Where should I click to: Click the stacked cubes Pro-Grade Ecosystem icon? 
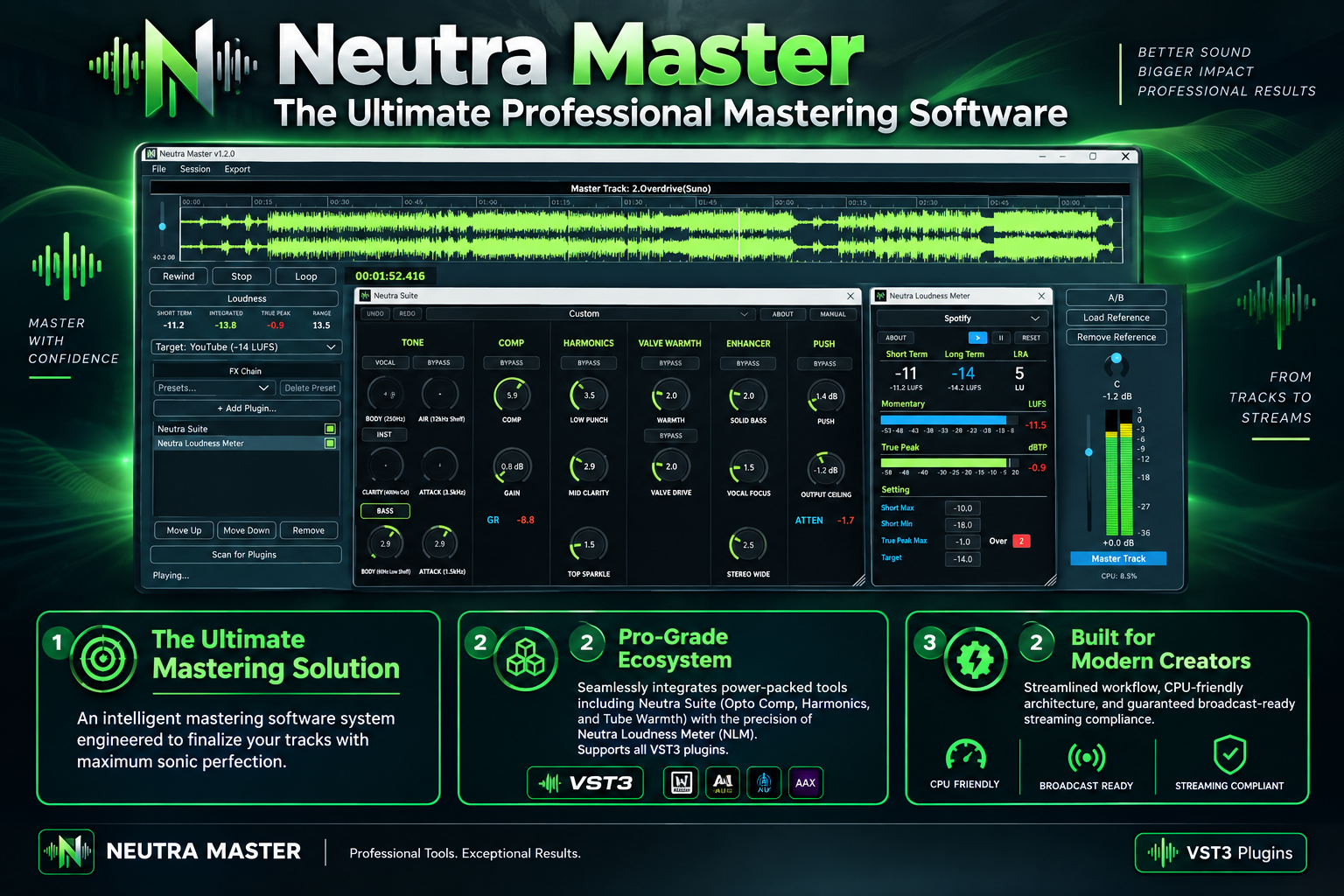coord(526,659)
